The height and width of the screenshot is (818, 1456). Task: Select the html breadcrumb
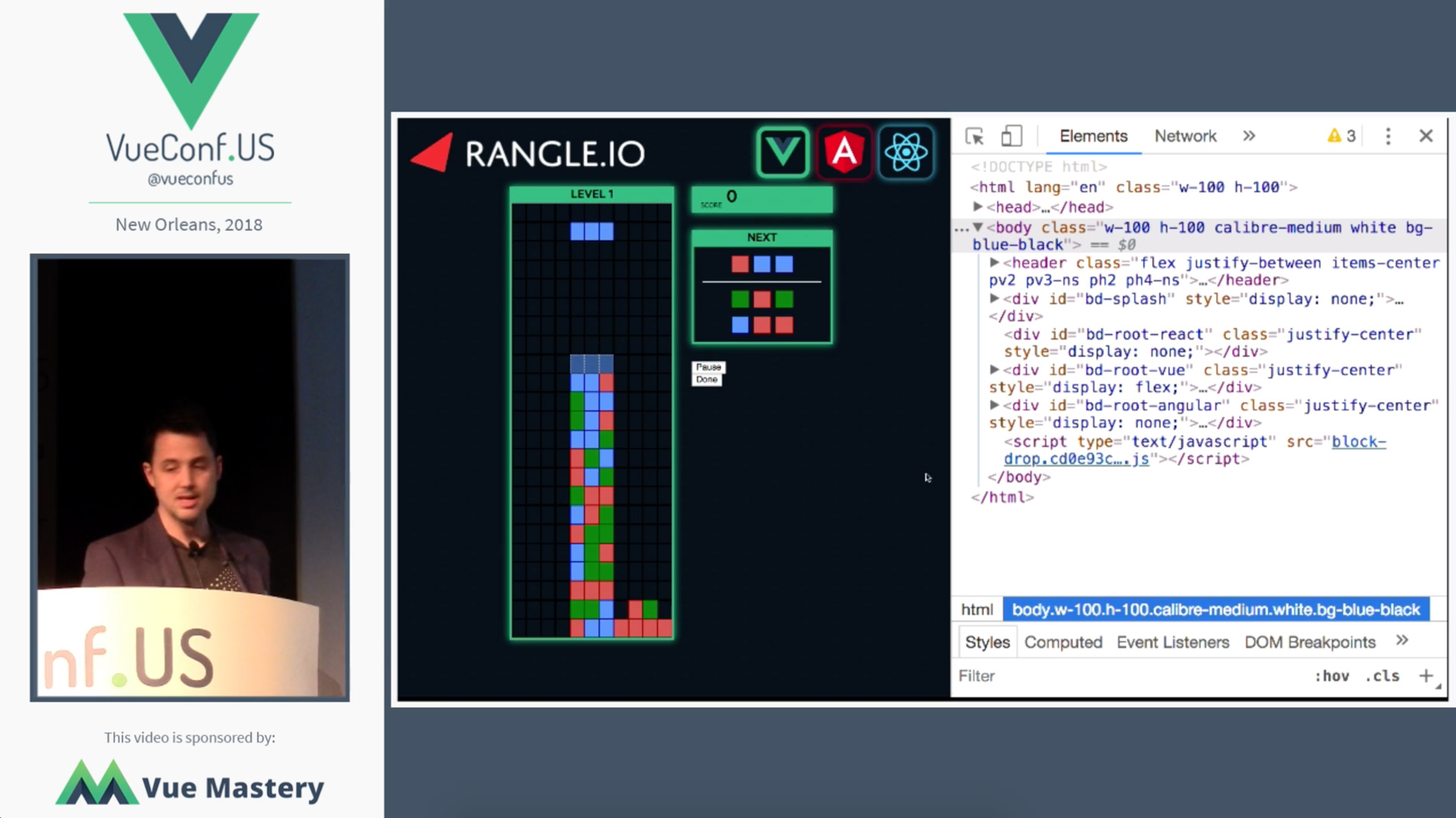tap(977, 609)
